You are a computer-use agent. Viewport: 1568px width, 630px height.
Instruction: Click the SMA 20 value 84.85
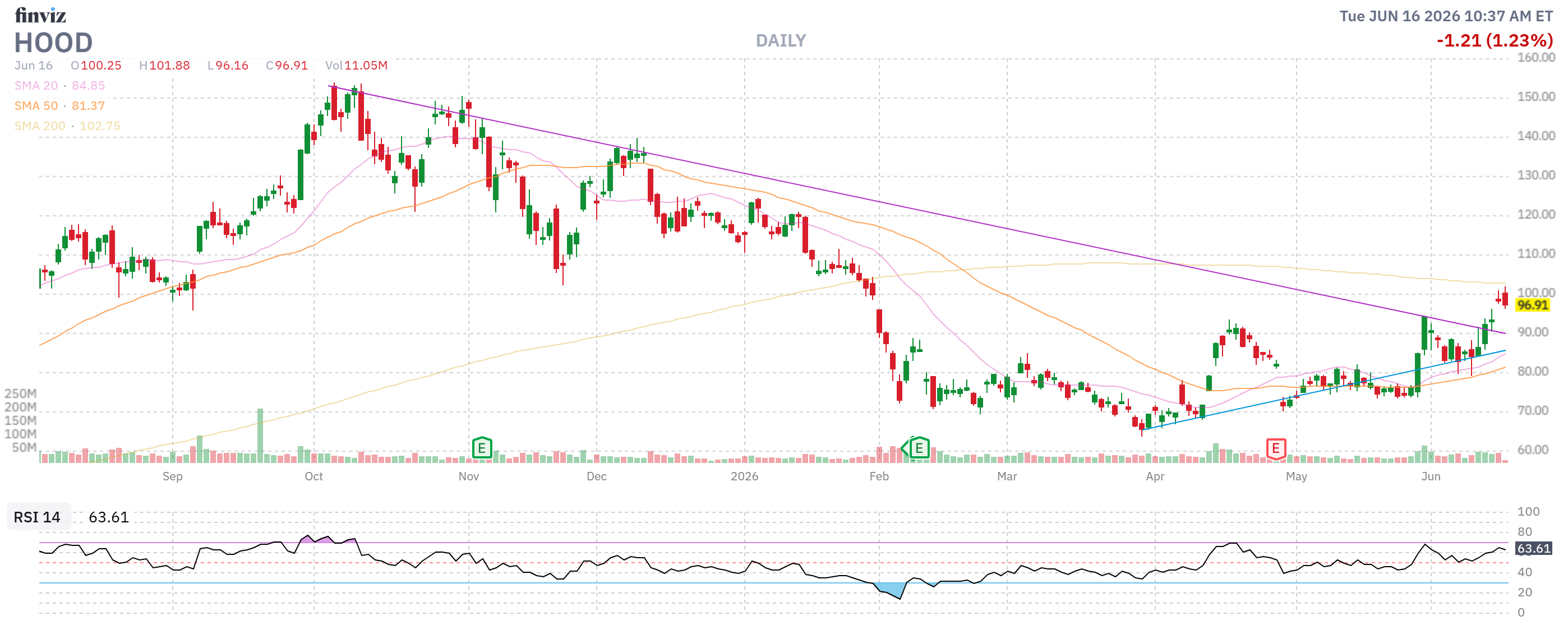pos(88,86)
